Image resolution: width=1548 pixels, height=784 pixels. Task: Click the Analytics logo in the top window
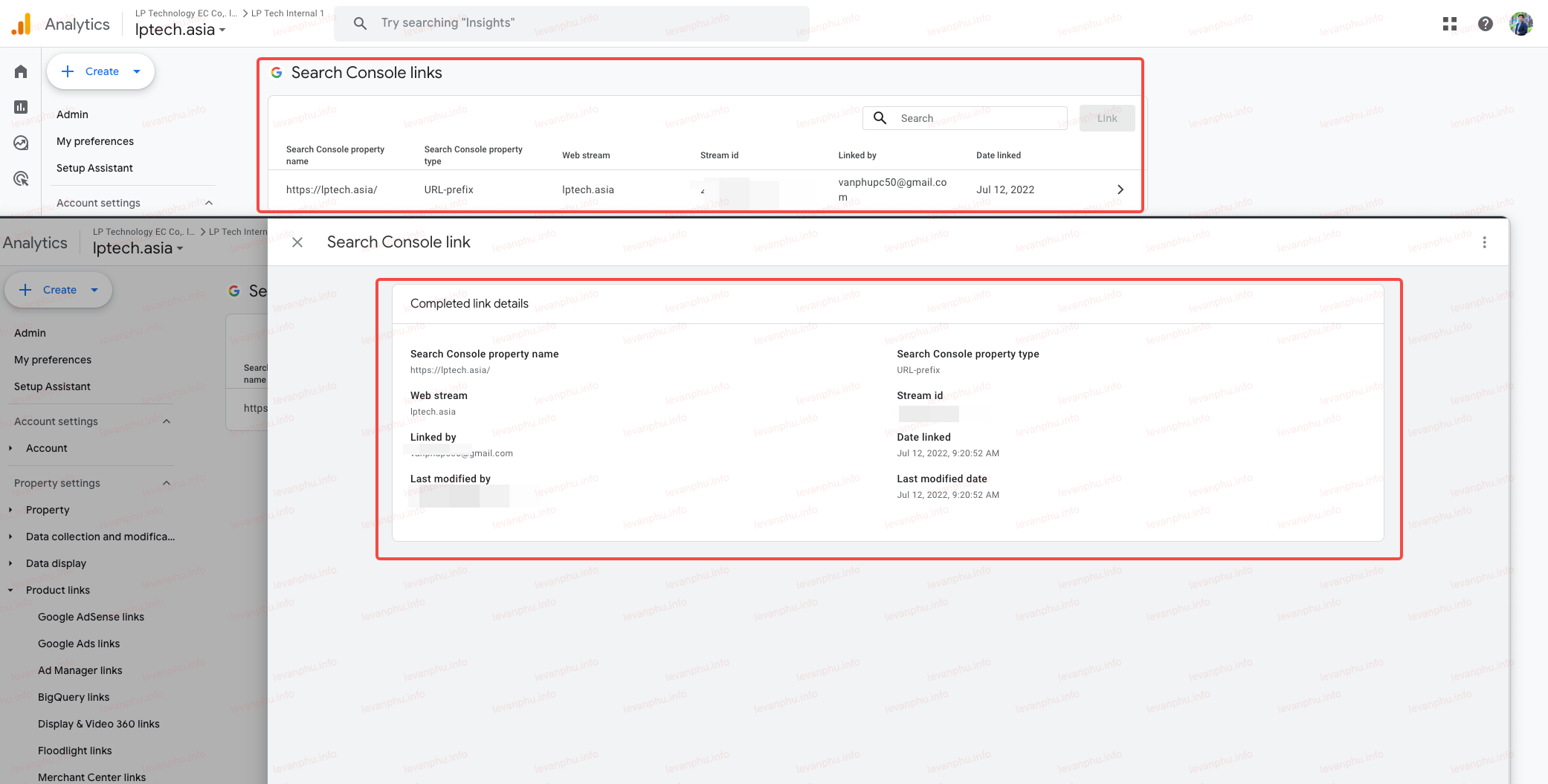point(22,24)
